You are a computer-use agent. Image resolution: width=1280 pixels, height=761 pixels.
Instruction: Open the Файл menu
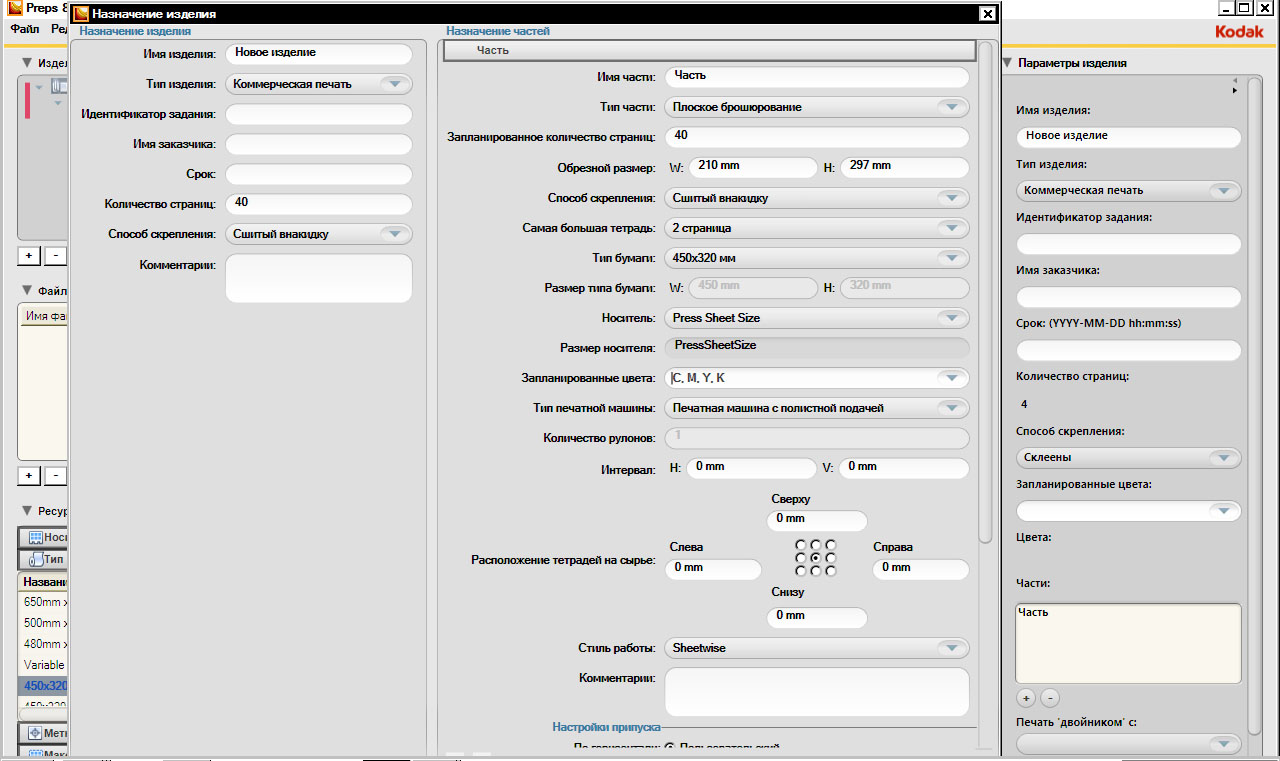coord(25,31)
